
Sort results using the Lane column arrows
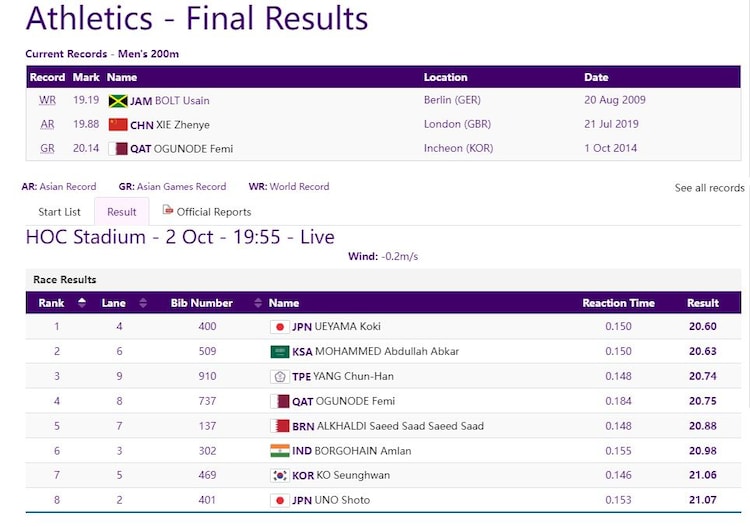point(143,303)
